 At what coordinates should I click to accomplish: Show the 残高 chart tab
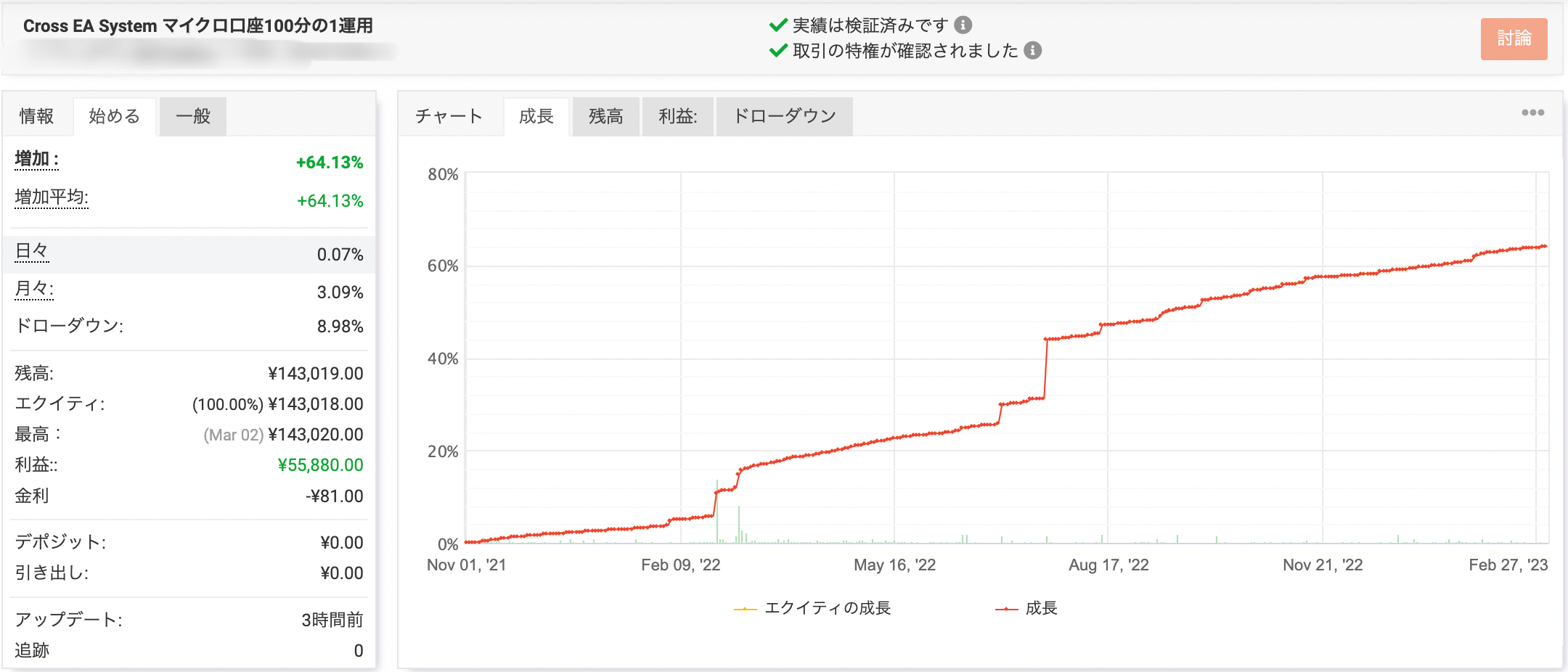click(x=605, y=116)
